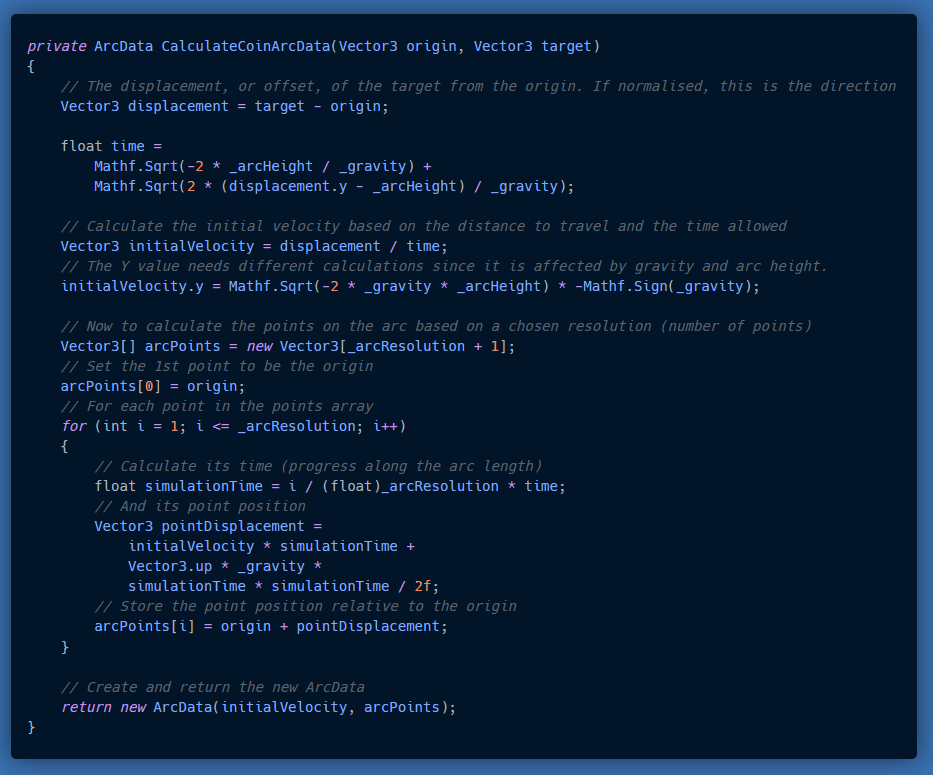Click the comment "// Store the point position relative to the origin"
The image size is (933, 775).
pos(305,607)
